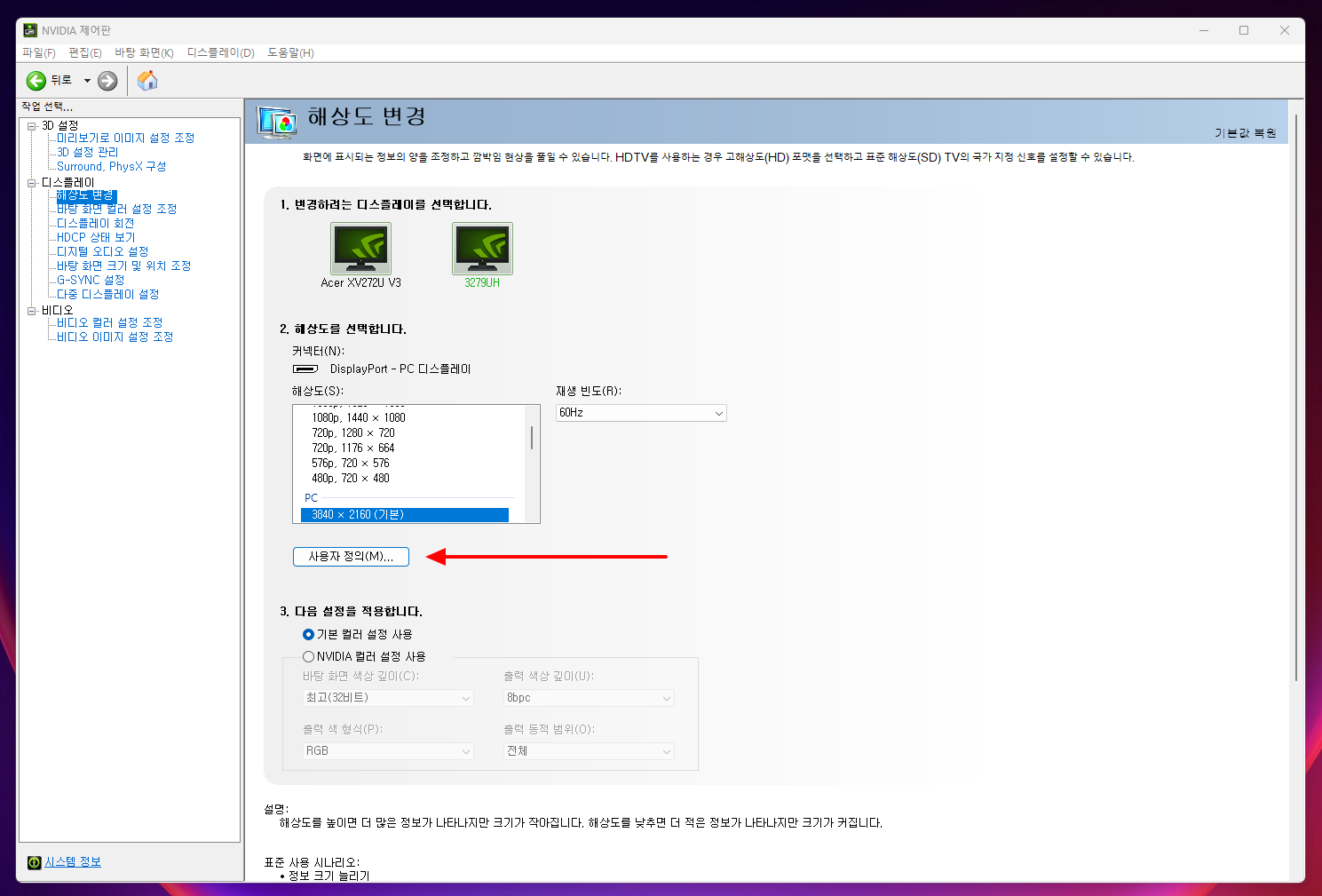1322x896 pixels.
Task: Select the Acer XV272U V3 monitor icon
Action: pyautogui.click(x=360, y=248)
